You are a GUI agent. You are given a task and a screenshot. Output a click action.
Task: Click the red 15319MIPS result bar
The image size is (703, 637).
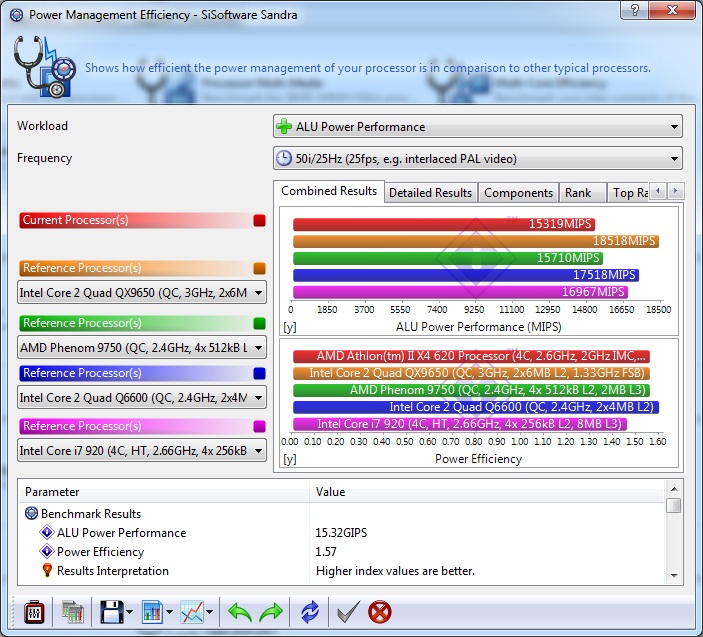click(x=444, y=224)
